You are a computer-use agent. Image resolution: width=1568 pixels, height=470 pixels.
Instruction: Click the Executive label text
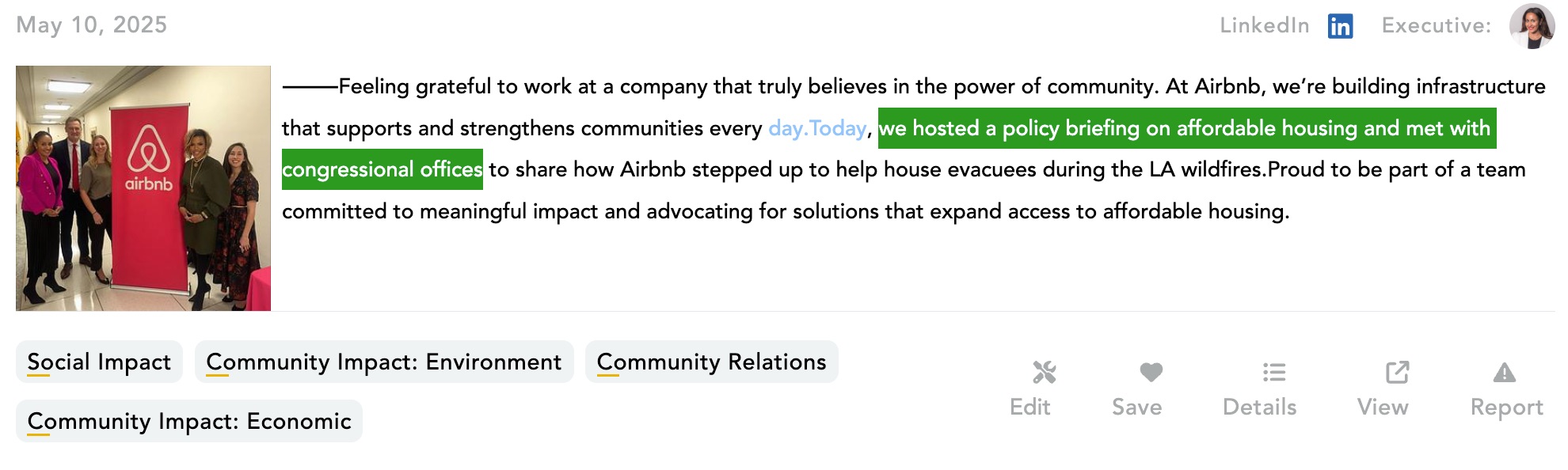(x=1436, y=26)
